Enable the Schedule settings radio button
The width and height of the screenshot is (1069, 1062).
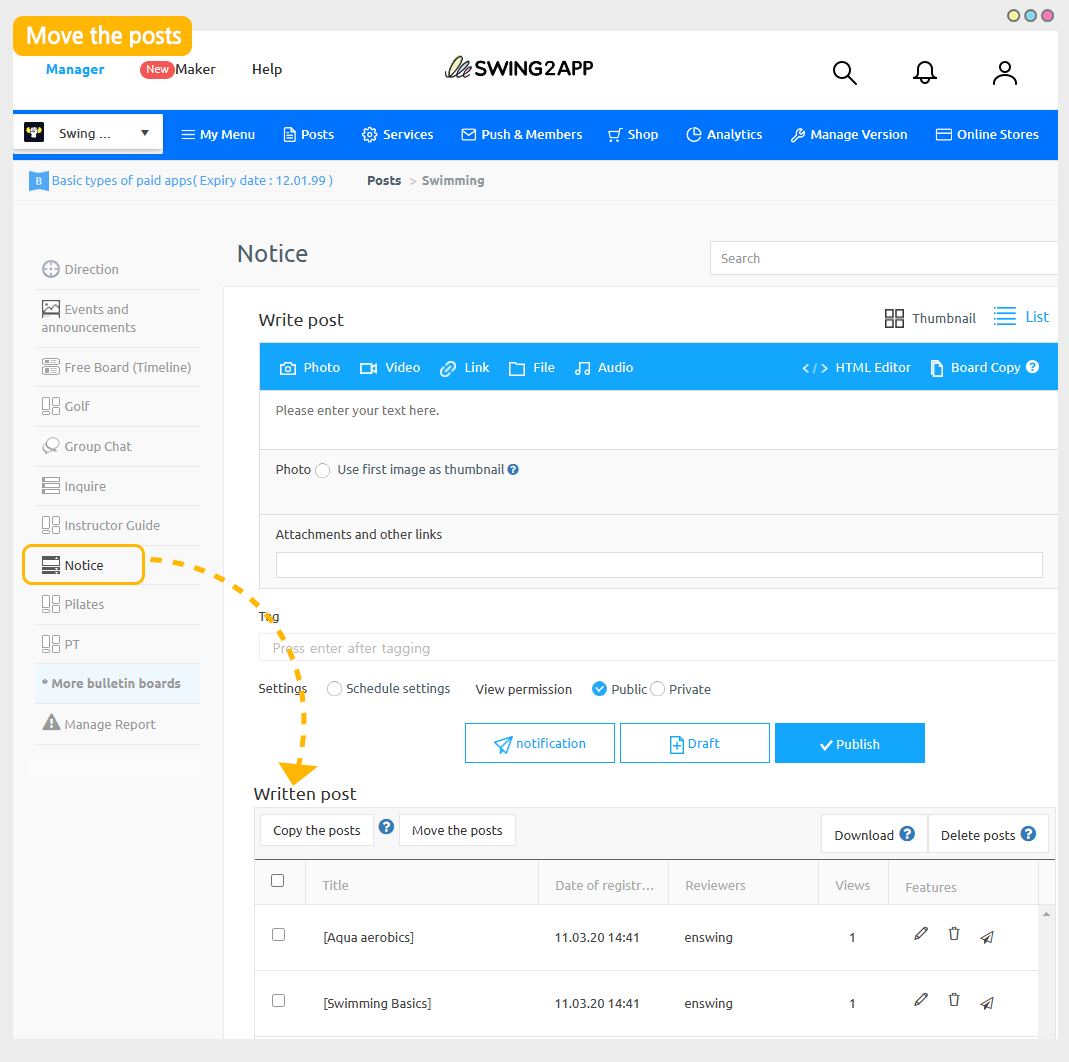point(335,689)
